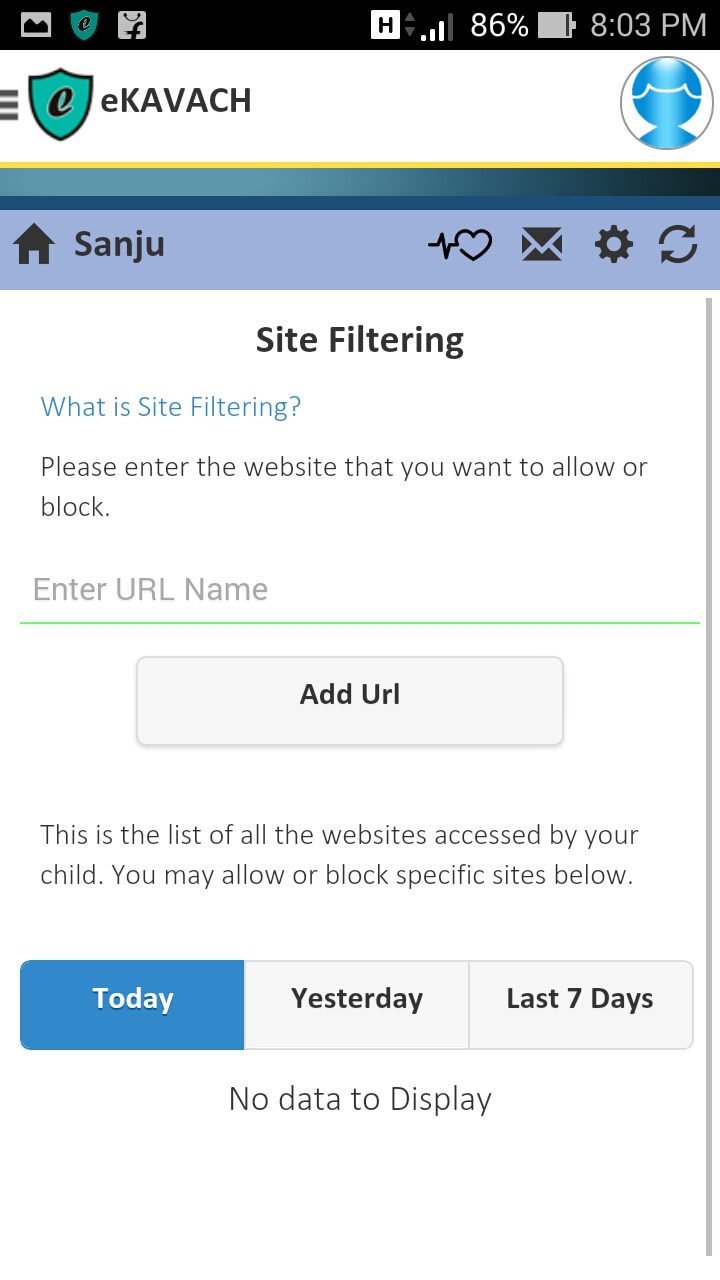Open settings gear icon
Viewport: 720px width, 1280px height.
tap(614, 245)
